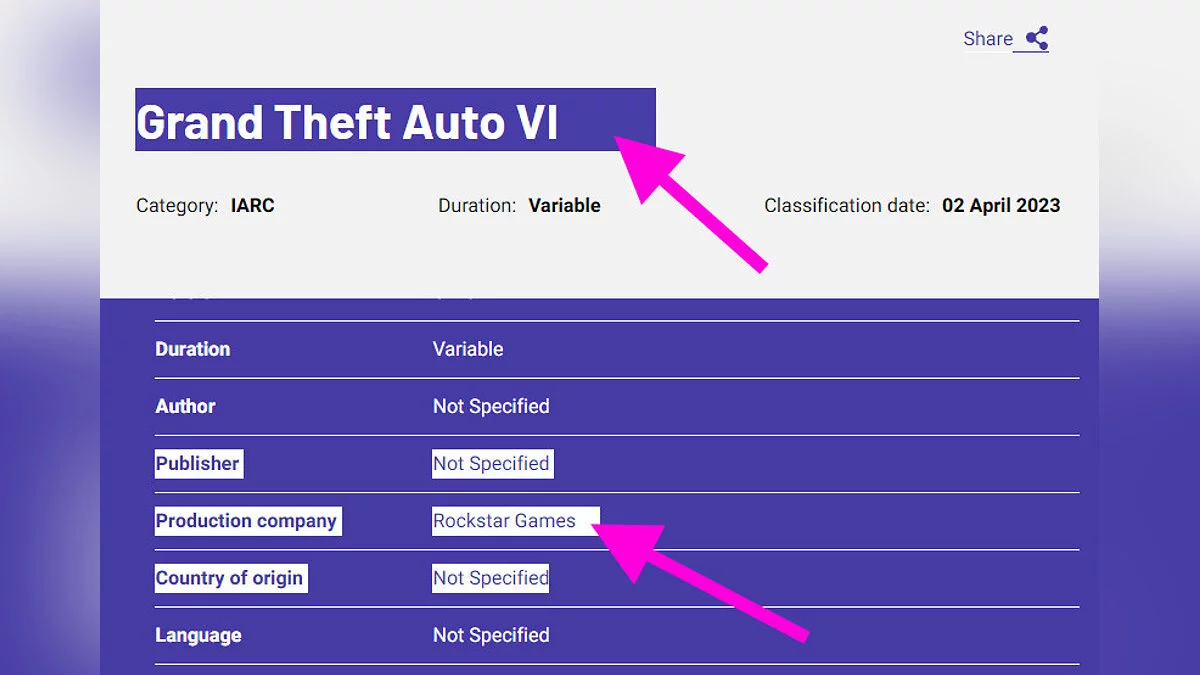The height and width of the screenshot is (675, 1200).
Task: Select the Grand Theft Auto VI title
Action: 347,122
